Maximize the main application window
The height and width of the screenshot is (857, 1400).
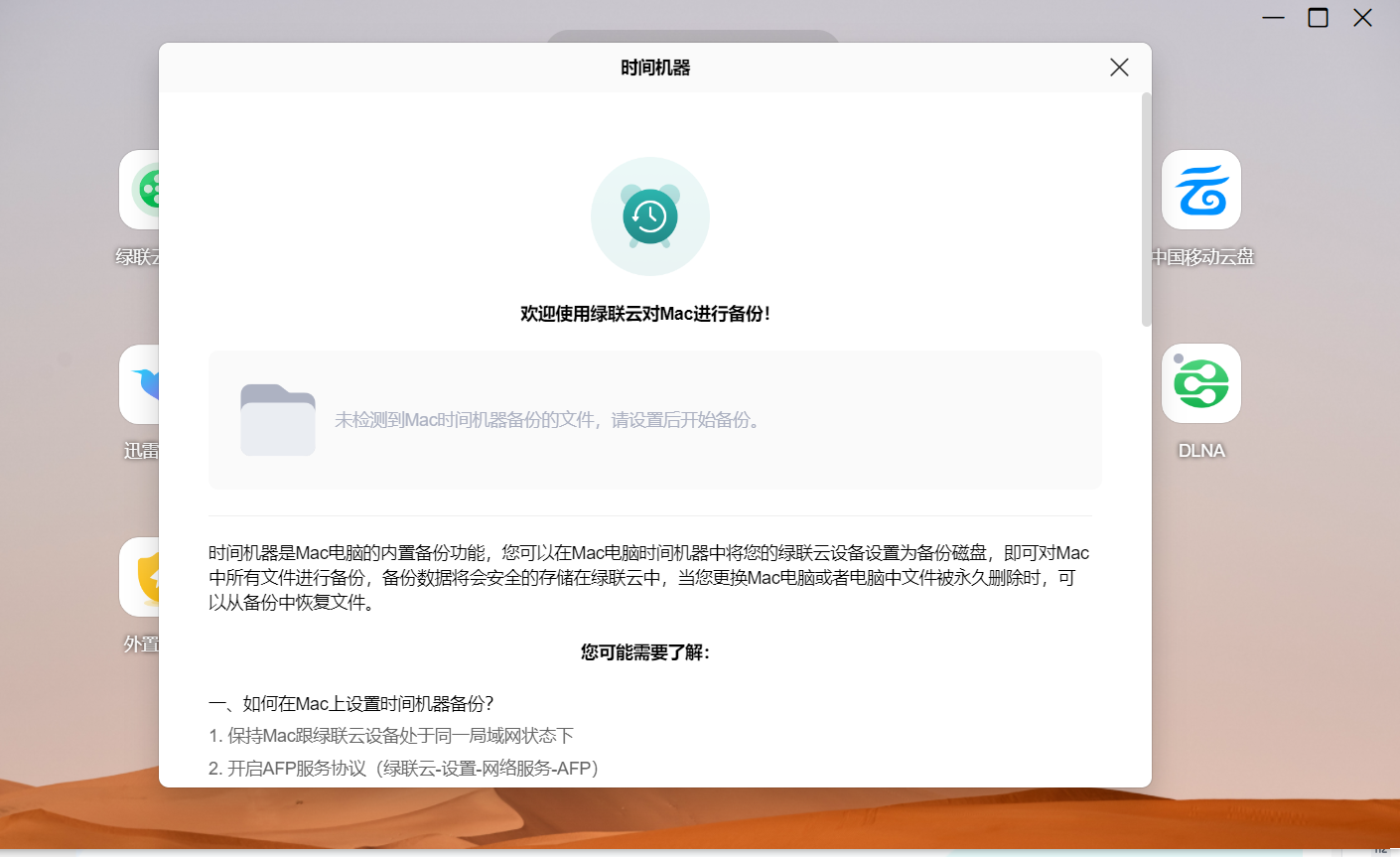[x=1318, y=18]
